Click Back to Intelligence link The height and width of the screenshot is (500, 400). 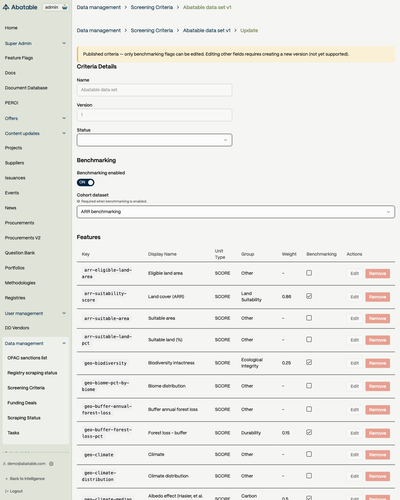click(25, 479)
